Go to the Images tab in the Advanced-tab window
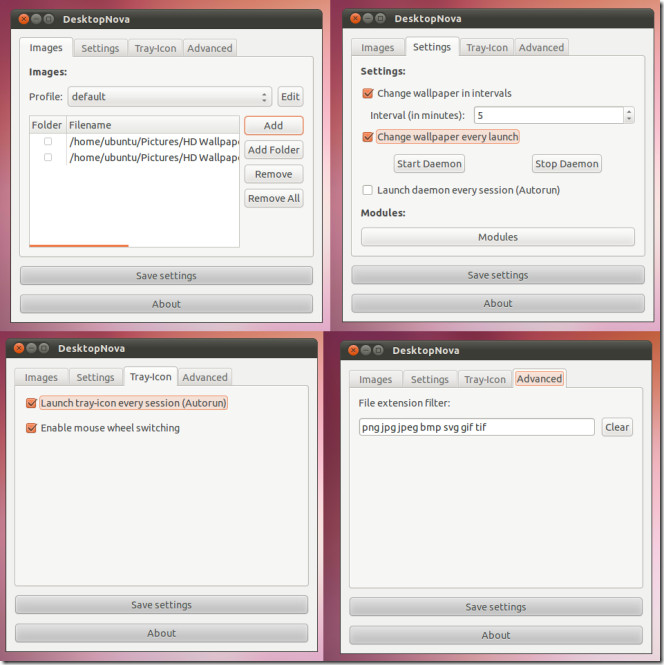The width and height of the screenshot is (664, 665). [375, 379]
